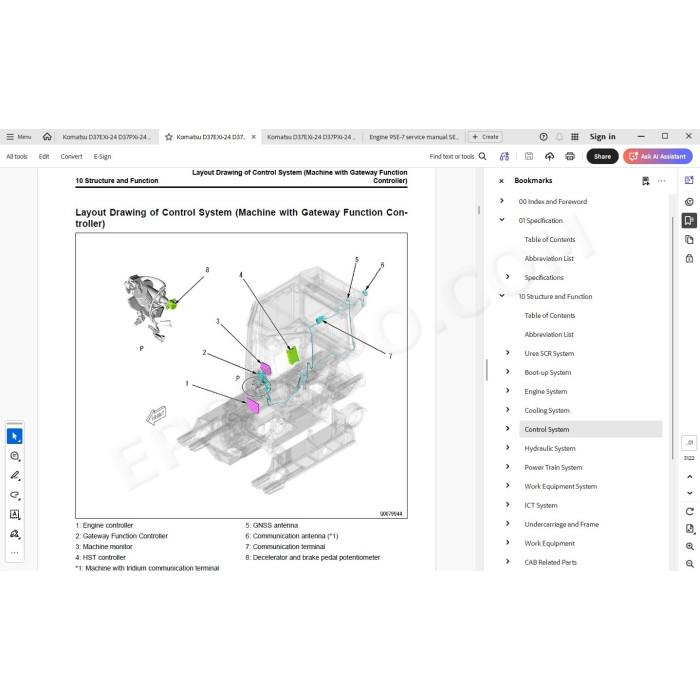Open the All tools menu
Screen dimensions: 700x700
(17, 156)
